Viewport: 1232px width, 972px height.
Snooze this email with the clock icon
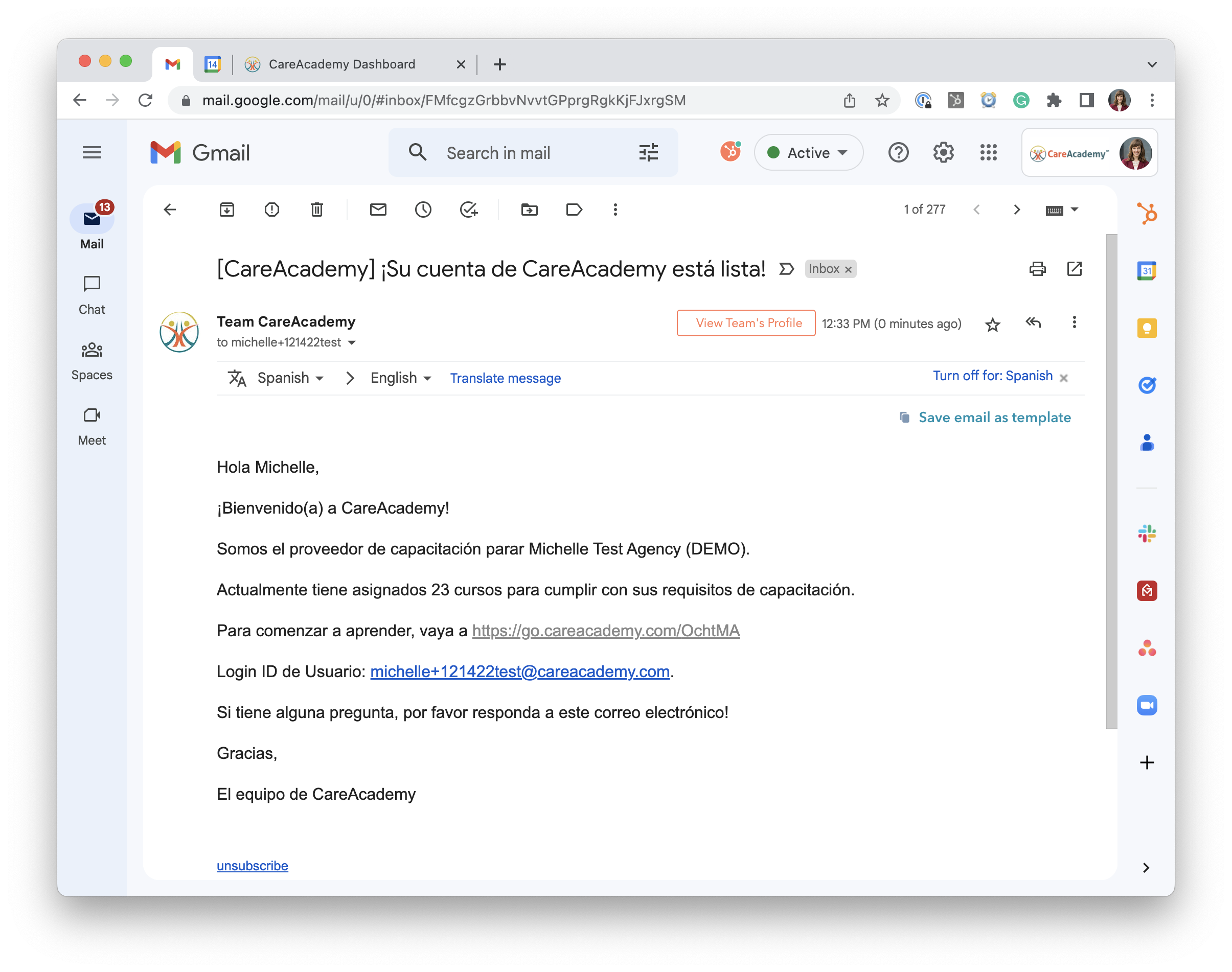coord(423,210)
